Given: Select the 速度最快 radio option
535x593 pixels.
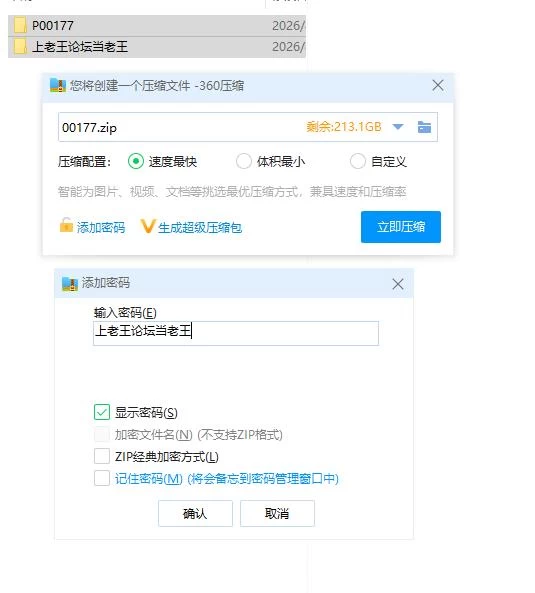Looking at the screenshot, I should pos(136,161).
